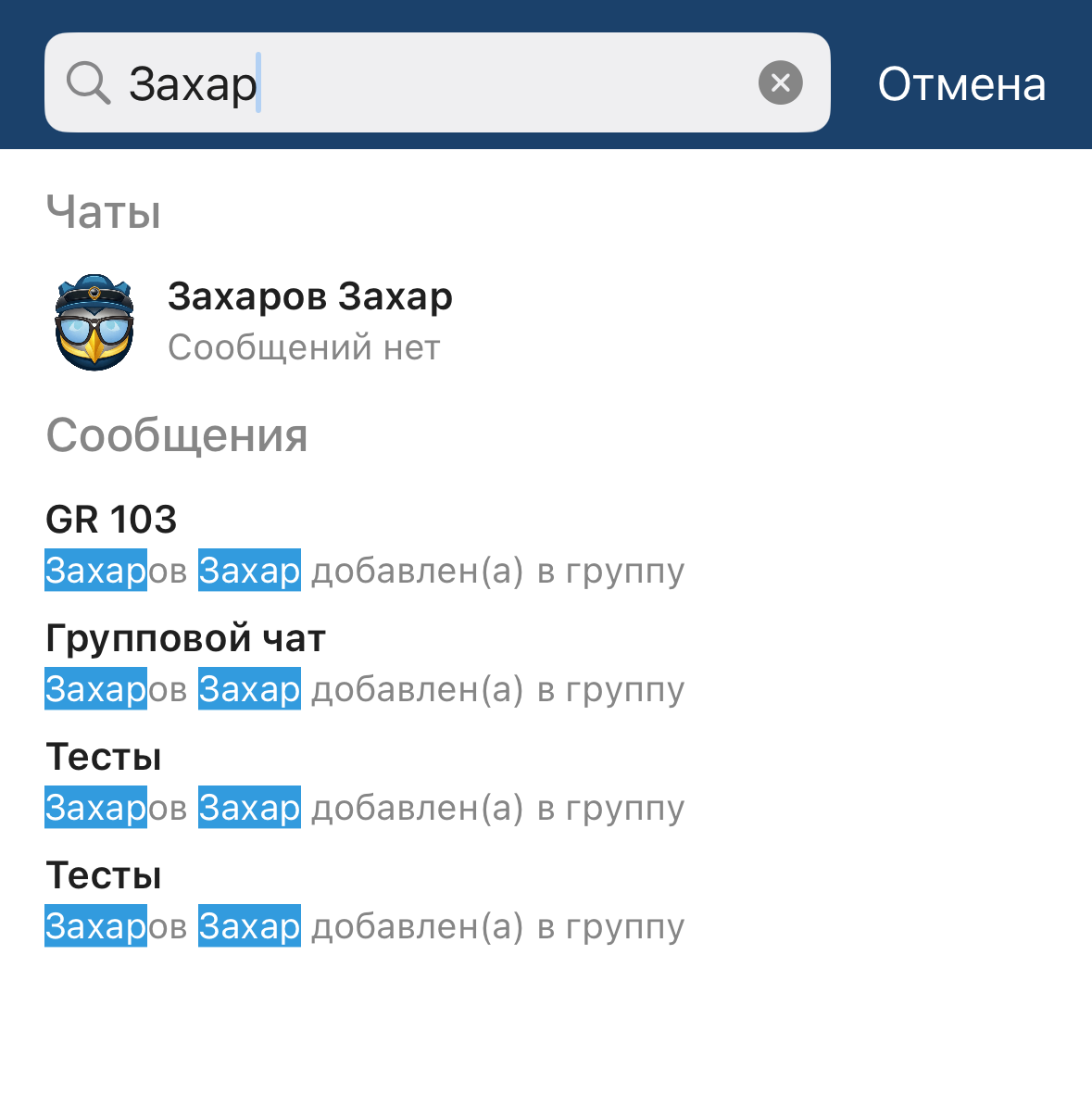Click the first highlighted 'Захар' under GR 103
The width and height of the screenshot is (1092, 1106).
click(96, 571)
